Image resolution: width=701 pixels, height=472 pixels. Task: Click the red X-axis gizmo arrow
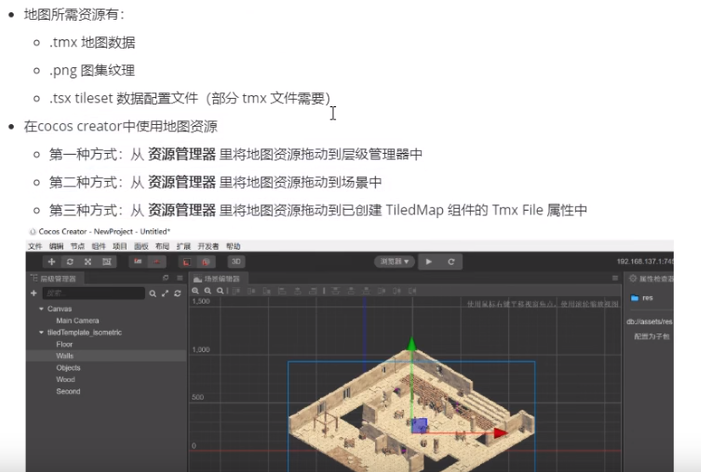coord(501,433)
